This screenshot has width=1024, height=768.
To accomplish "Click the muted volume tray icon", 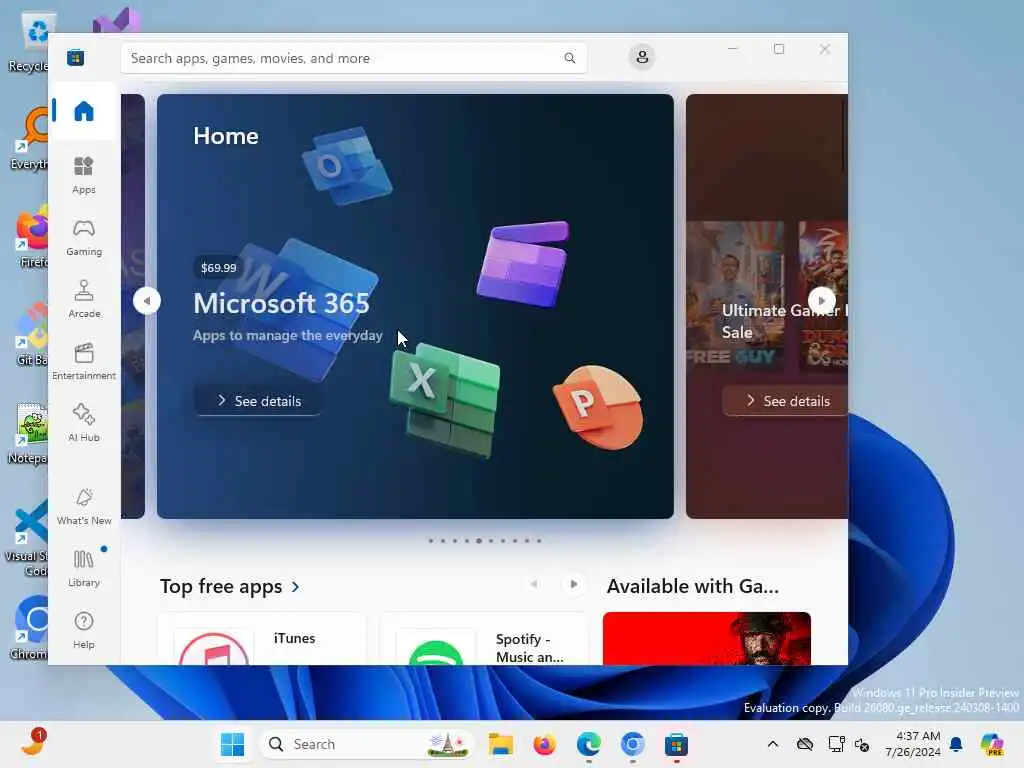I will 862,744.
